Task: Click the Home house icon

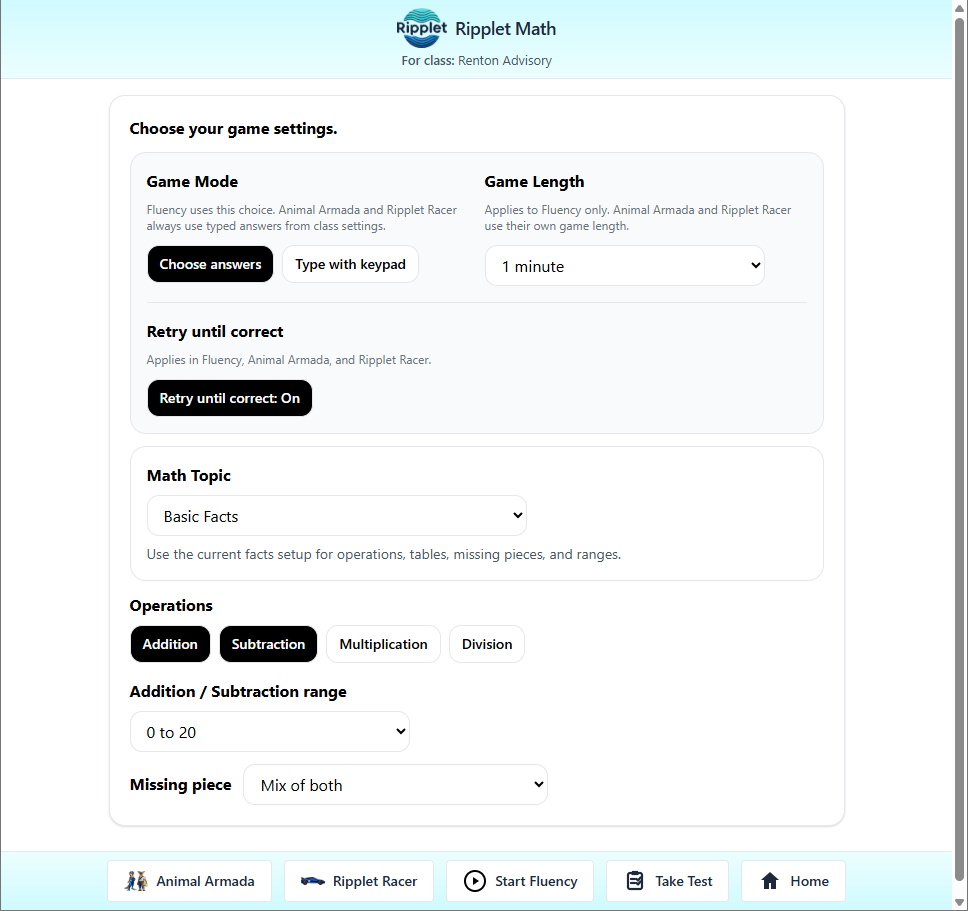Action: click(770, 881)
